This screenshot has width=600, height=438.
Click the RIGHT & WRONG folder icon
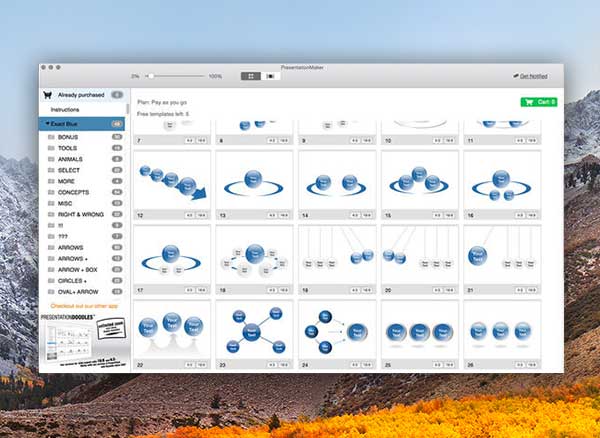[51, 215]
